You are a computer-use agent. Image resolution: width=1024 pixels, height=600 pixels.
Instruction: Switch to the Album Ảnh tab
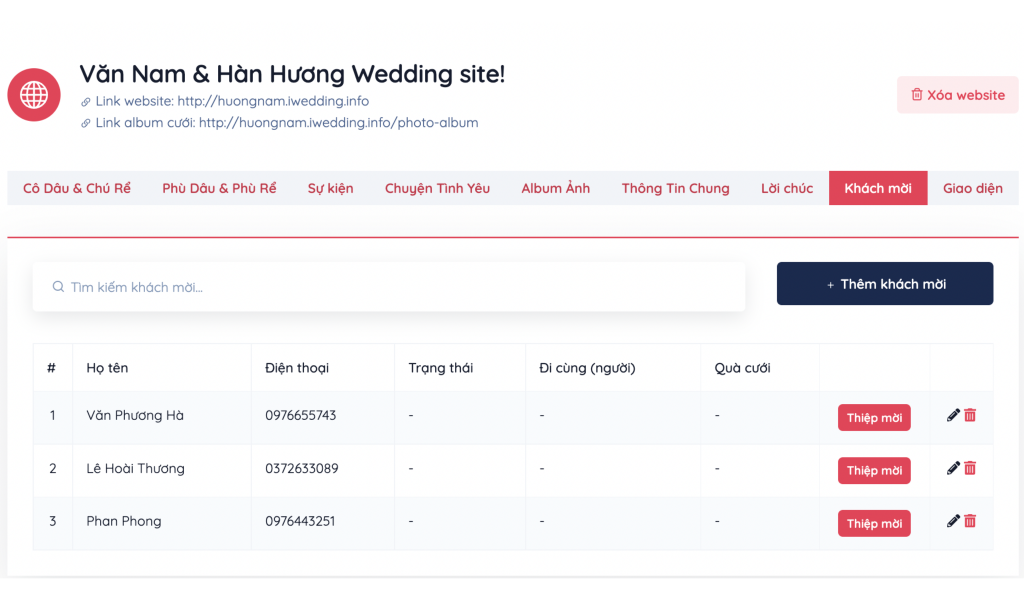point(555,187)
